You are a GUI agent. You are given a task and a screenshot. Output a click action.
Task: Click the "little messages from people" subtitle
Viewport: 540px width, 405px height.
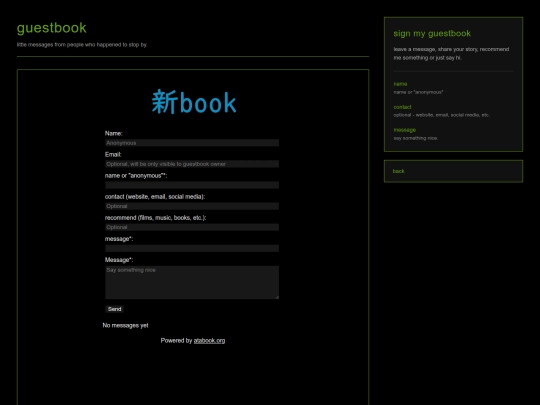tap(82, 45)
